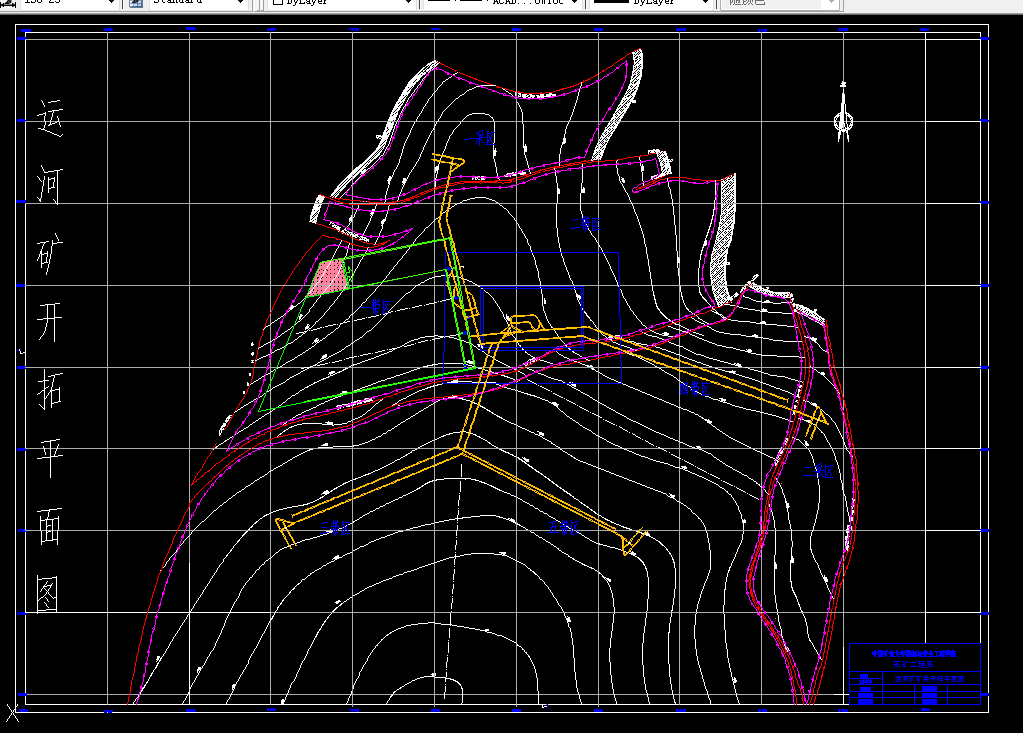Select the blue label 二采区
The height and width of the screenshot is (733, 1023).
coord(818,471)
